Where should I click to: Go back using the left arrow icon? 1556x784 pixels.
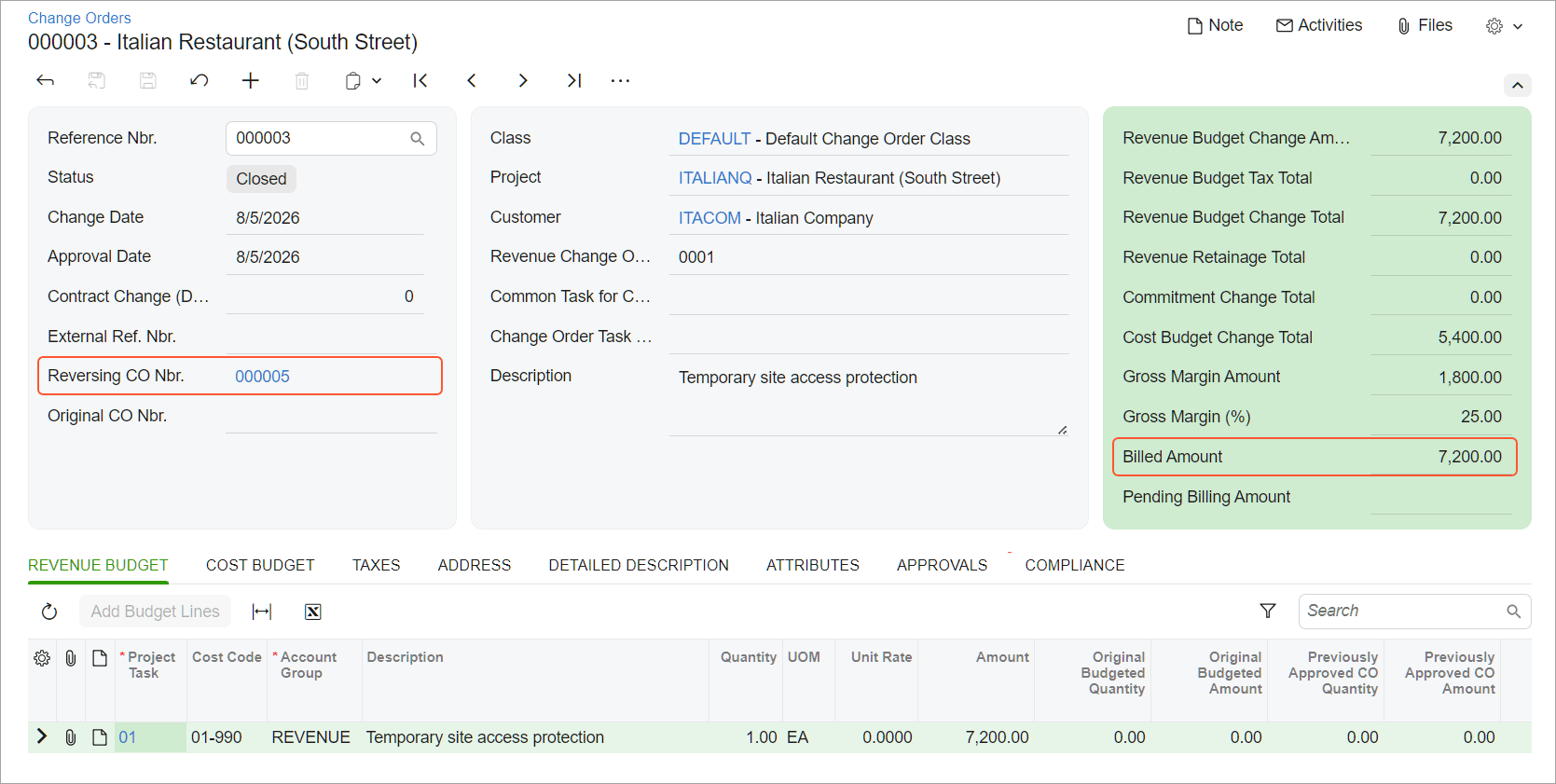[45, 81]
